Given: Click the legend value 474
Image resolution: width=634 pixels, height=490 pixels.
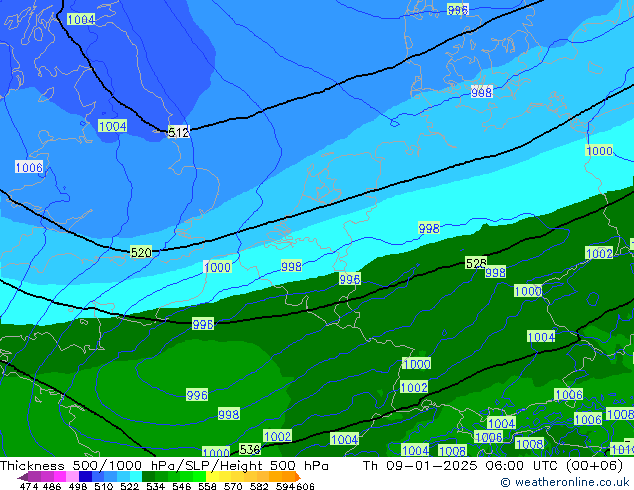Looking at the screenshot, I should point(28,486).
